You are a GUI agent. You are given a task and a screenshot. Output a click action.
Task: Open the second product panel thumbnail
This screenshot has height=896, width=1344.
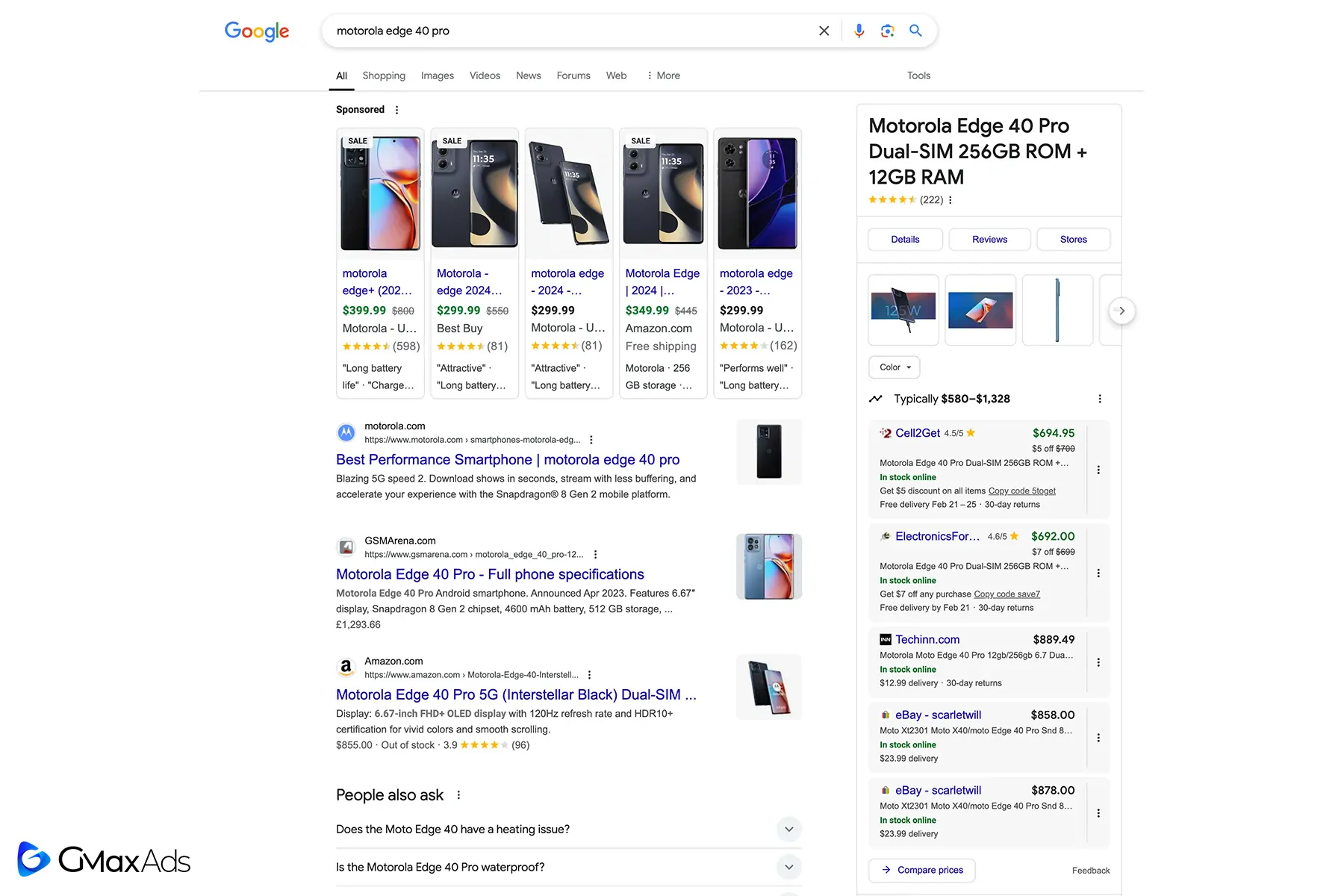pyautogui.click(x=980, y=310)
